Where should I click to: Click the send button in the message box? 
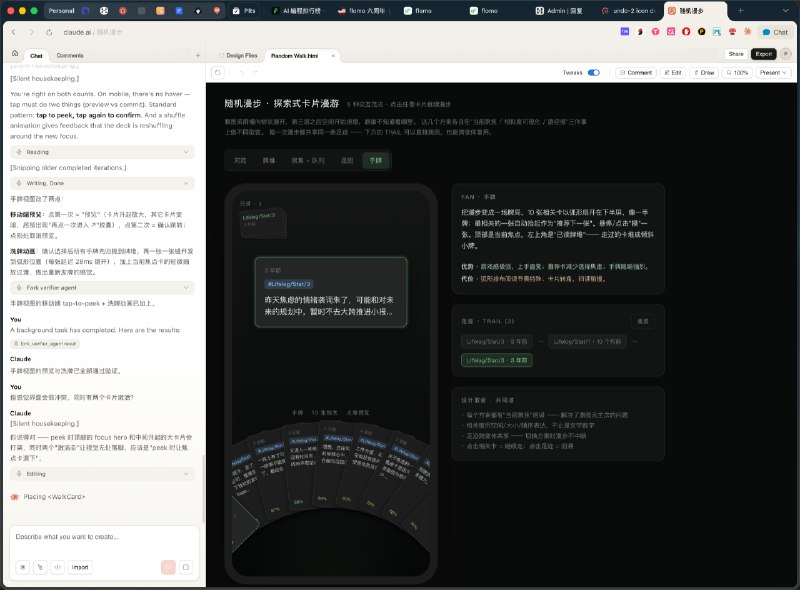coord(170,567)
